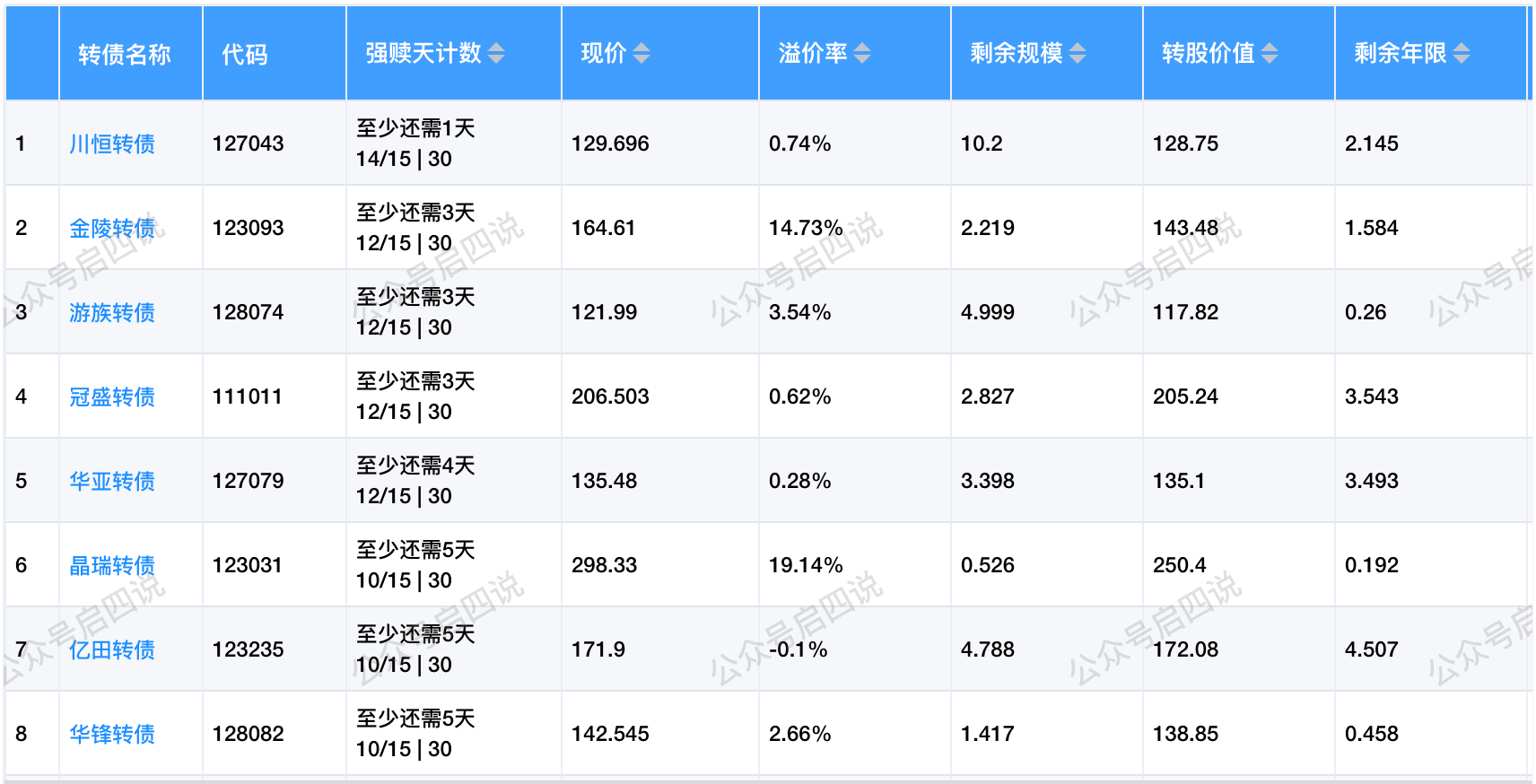Open 川恒转债 bond link
Screen dimensions: 1536x784
tap(112, 144)
